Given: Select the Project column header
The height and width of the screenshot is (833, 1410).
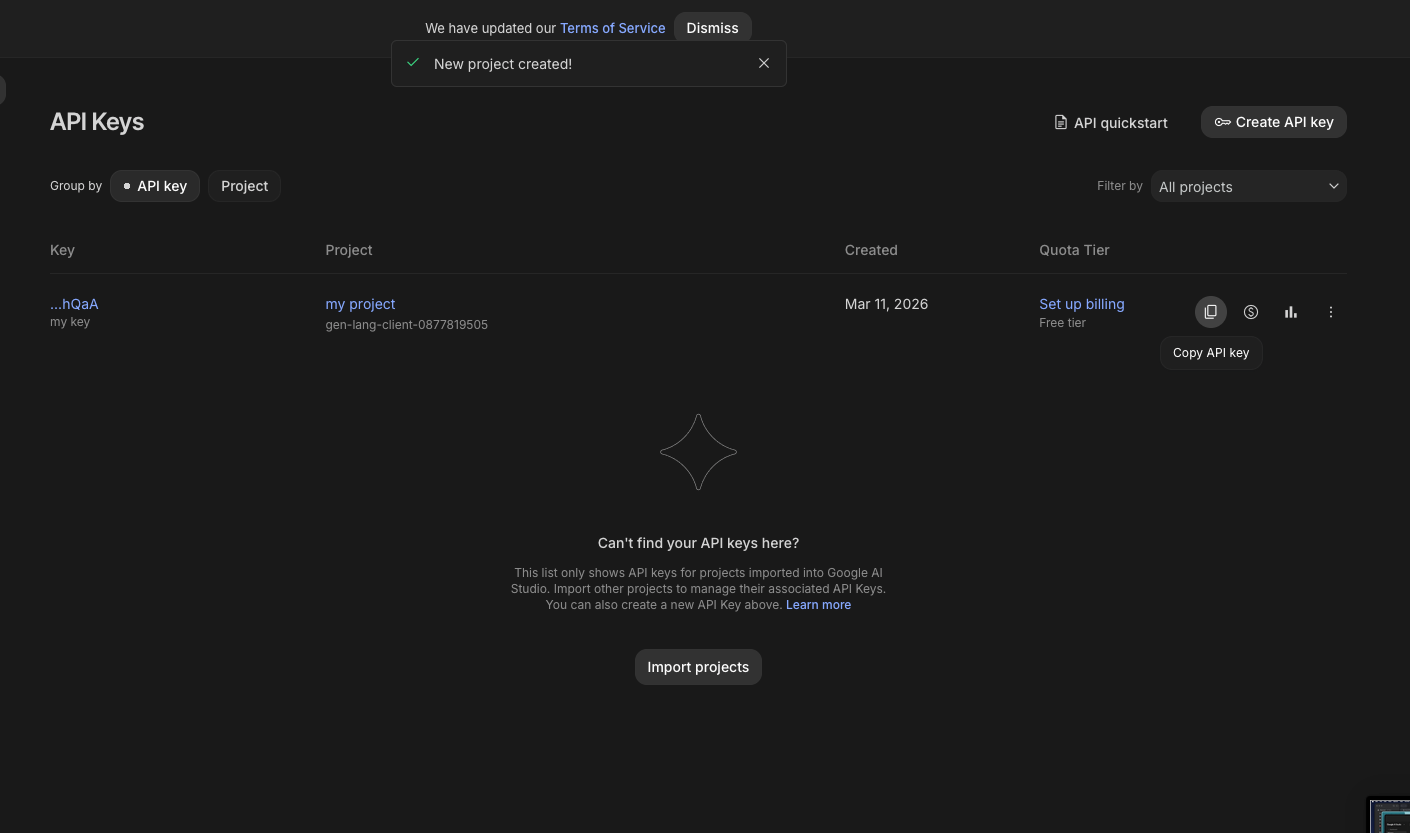Looking at the screenshot, I should pos(349,250).
